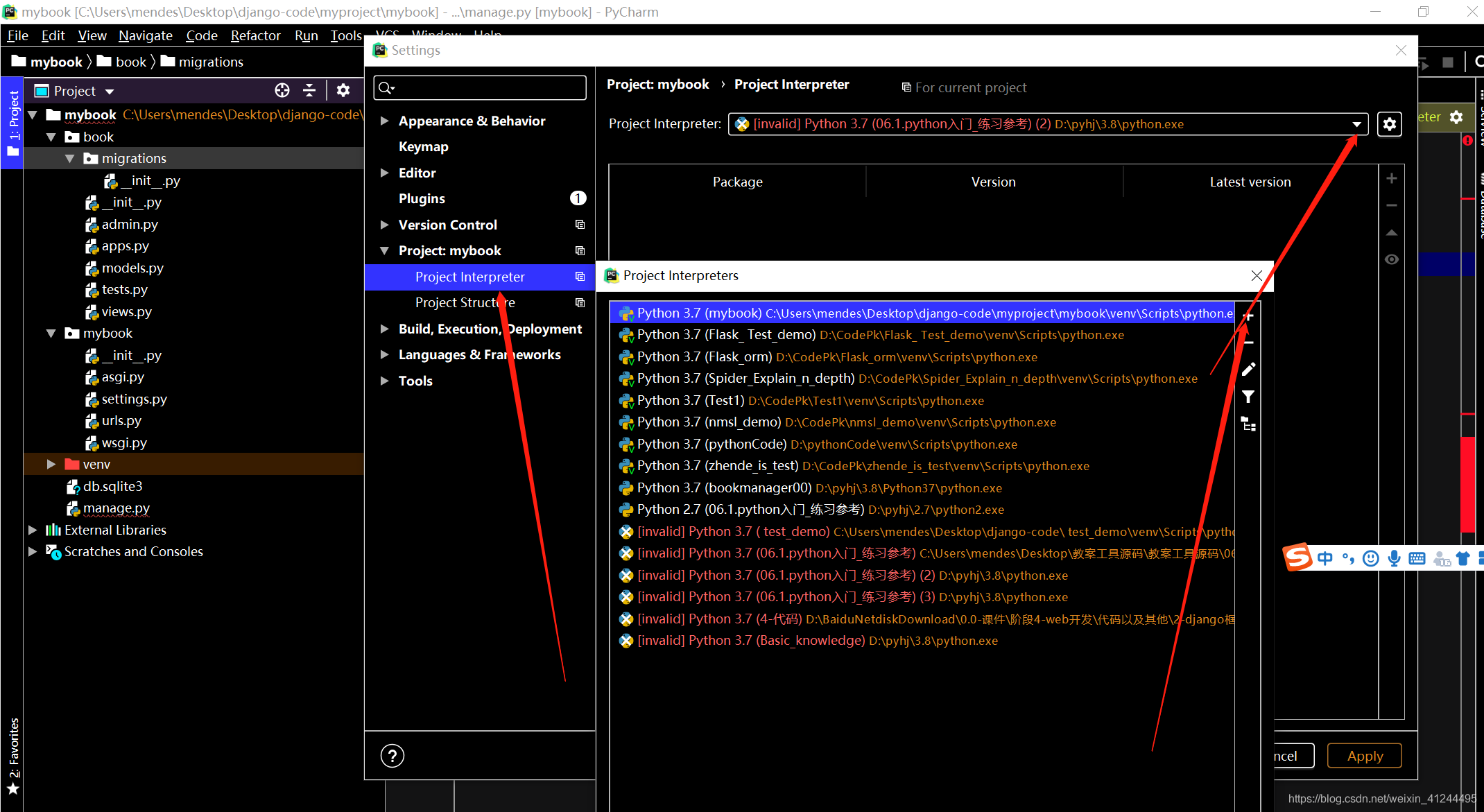Click the show paths tree icon

point(1248,424)
